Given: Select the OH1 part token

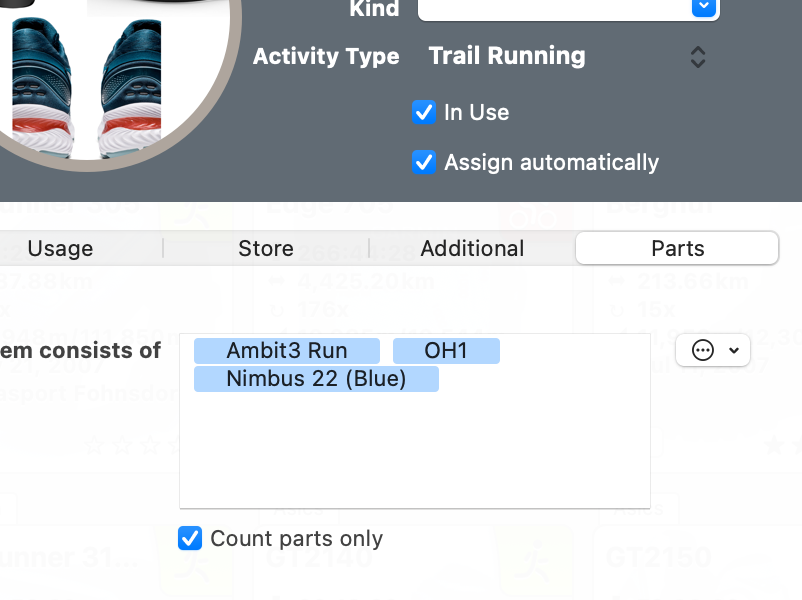Looking at the screenshot, I should point(446,351).
